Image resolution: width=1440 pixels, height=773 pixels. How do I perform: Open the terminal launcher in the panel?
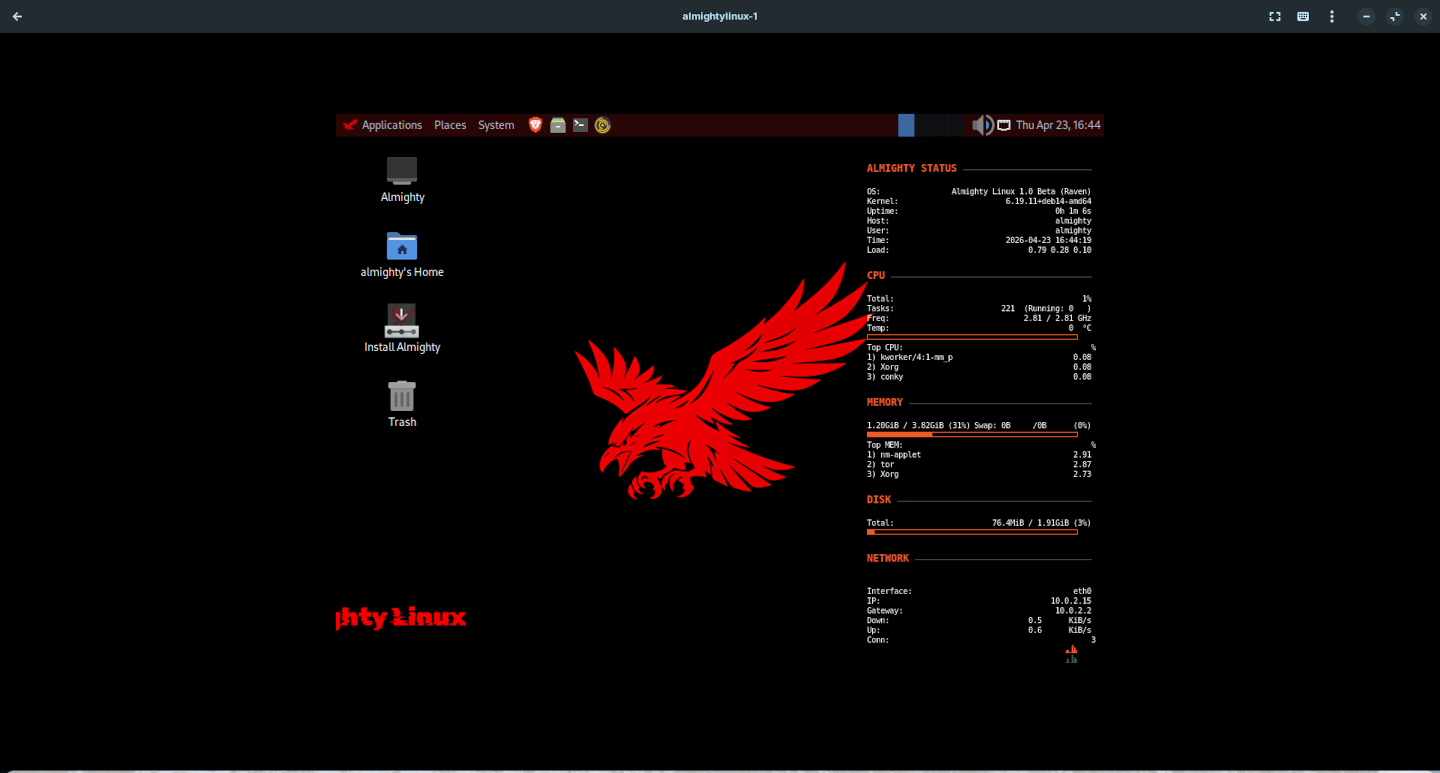[x=580, y=125]
